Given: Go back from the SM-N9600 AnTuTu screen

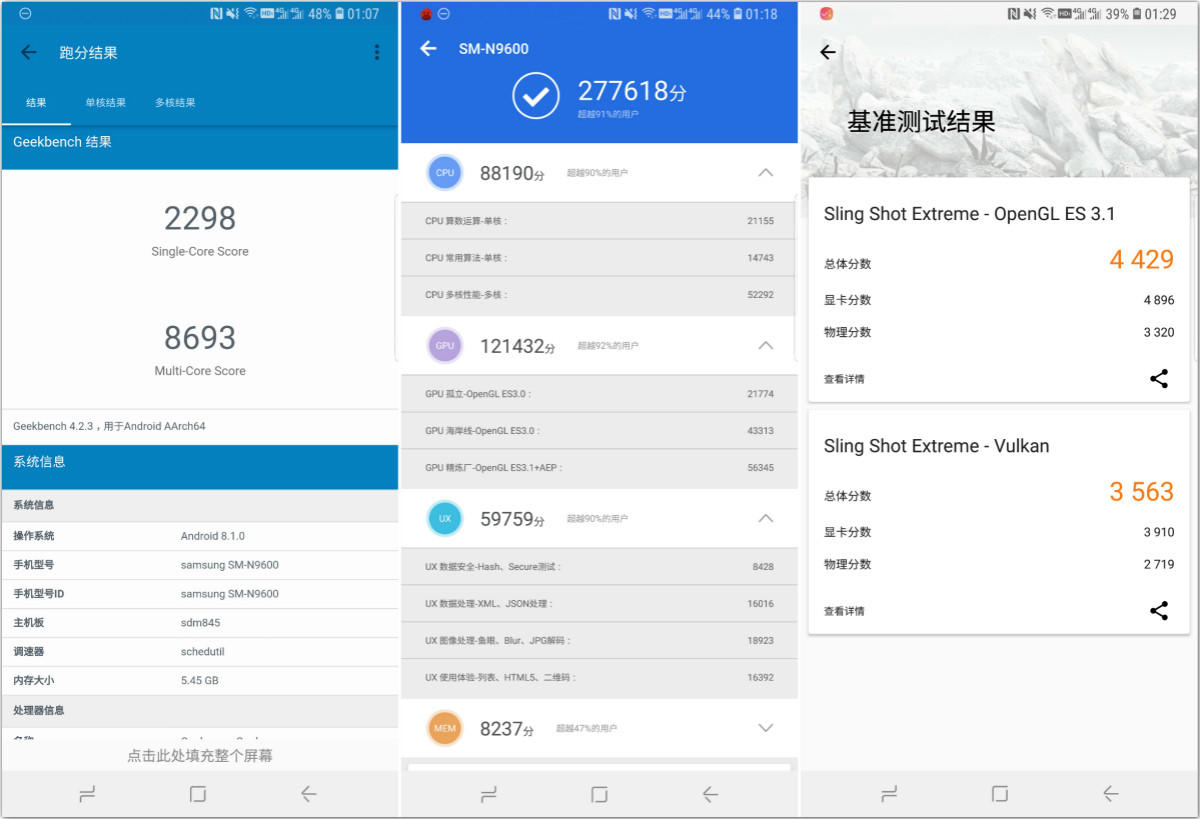Looking at the screenshot, I should 428,49.
